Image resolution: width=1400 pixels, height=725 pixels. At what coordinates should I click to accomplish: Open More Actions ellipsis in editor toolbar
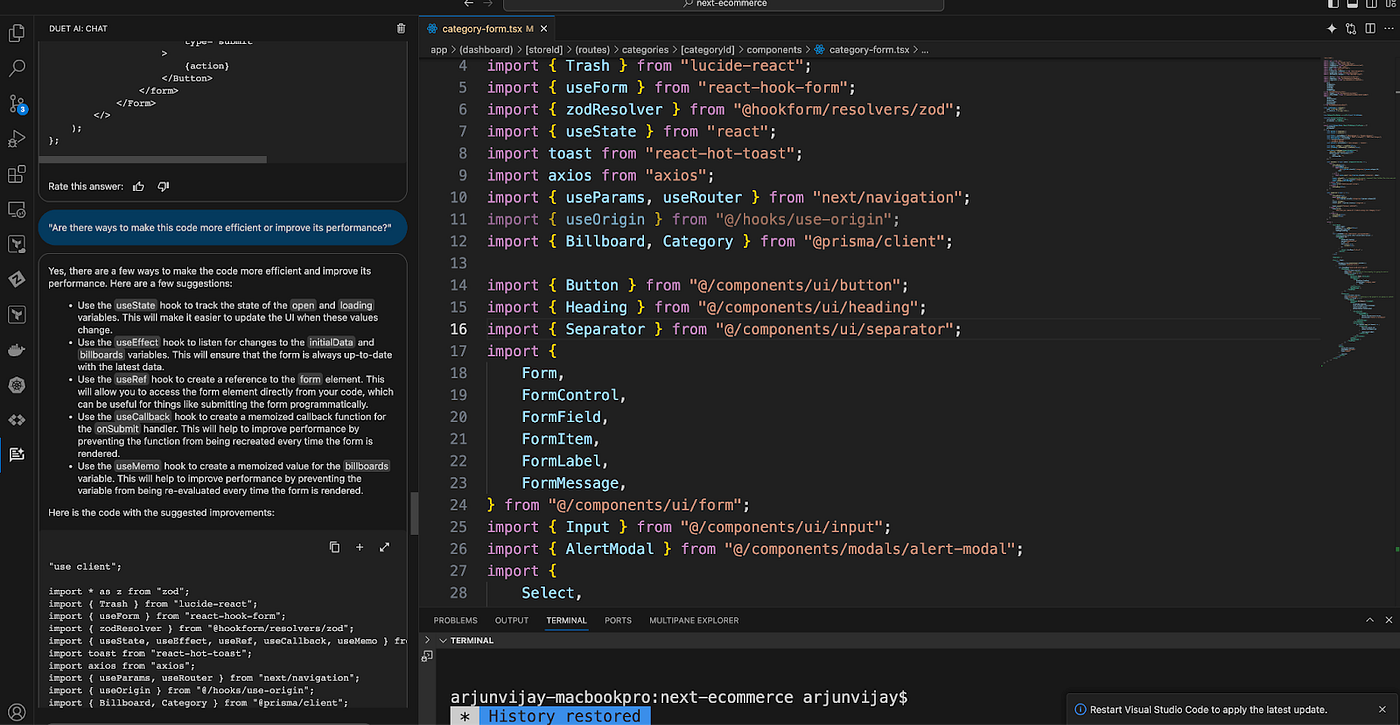pyautogui.click(x=1387, y=29)
